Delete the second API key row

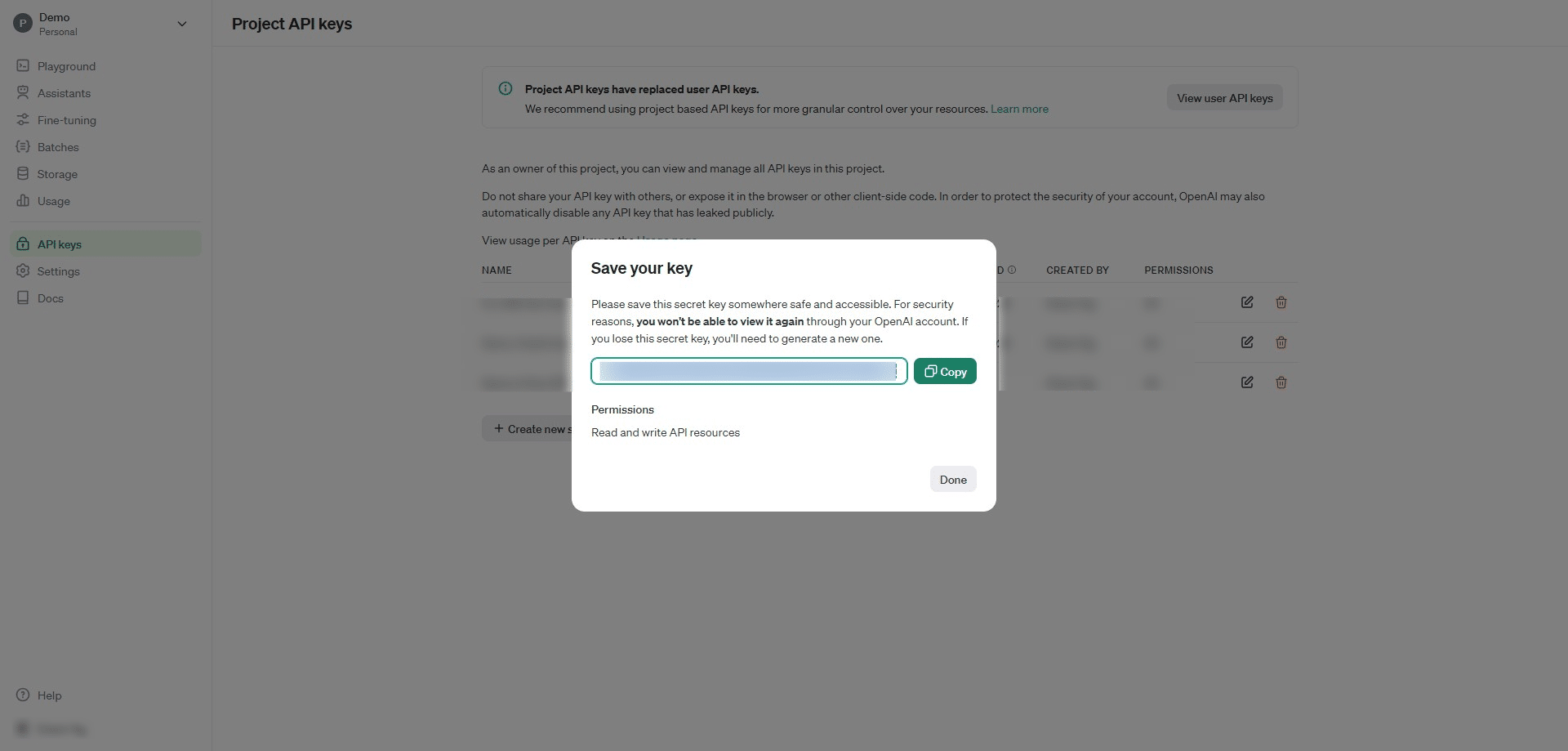coord(1281,342)
